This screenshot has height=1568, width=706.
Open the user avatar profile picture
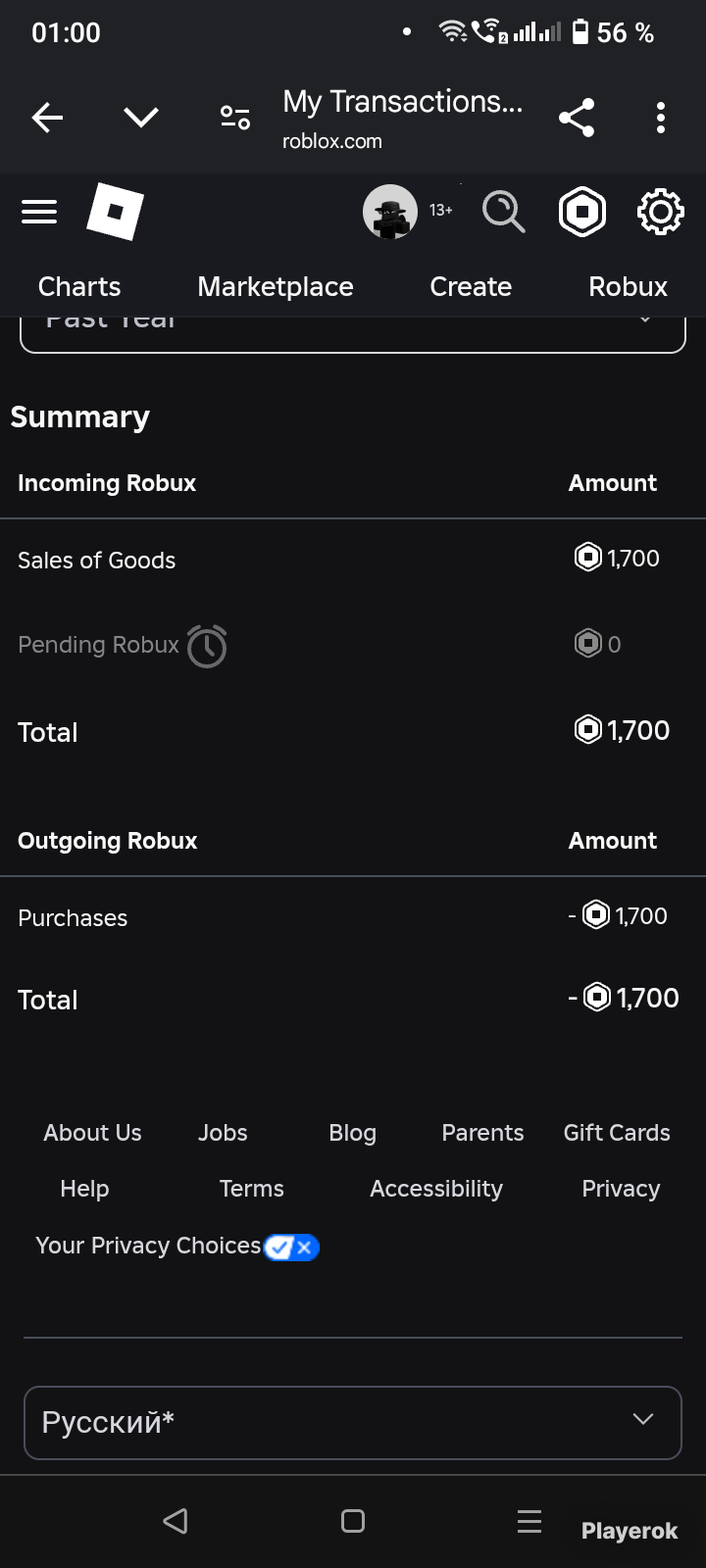point(390,212)
